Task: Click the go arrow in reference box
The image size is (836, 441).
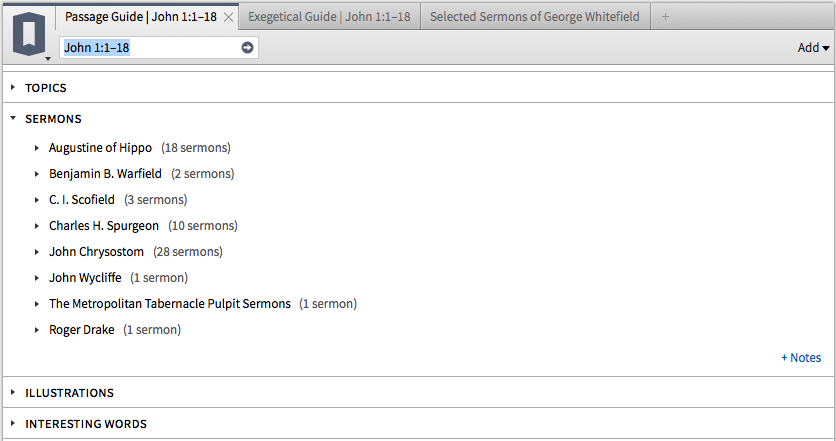Action: click(x=247, y=47)
